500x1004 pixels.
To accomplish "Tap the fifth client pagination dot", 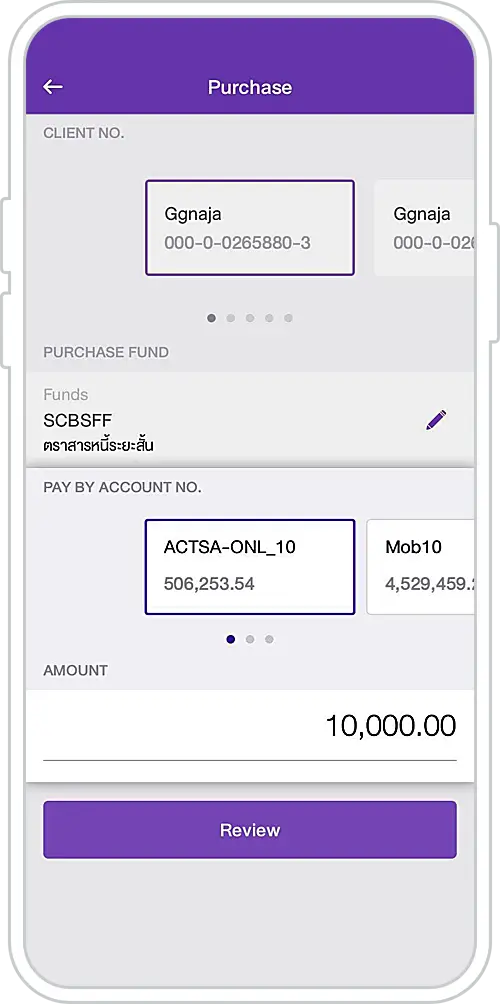I will point(288,318).
